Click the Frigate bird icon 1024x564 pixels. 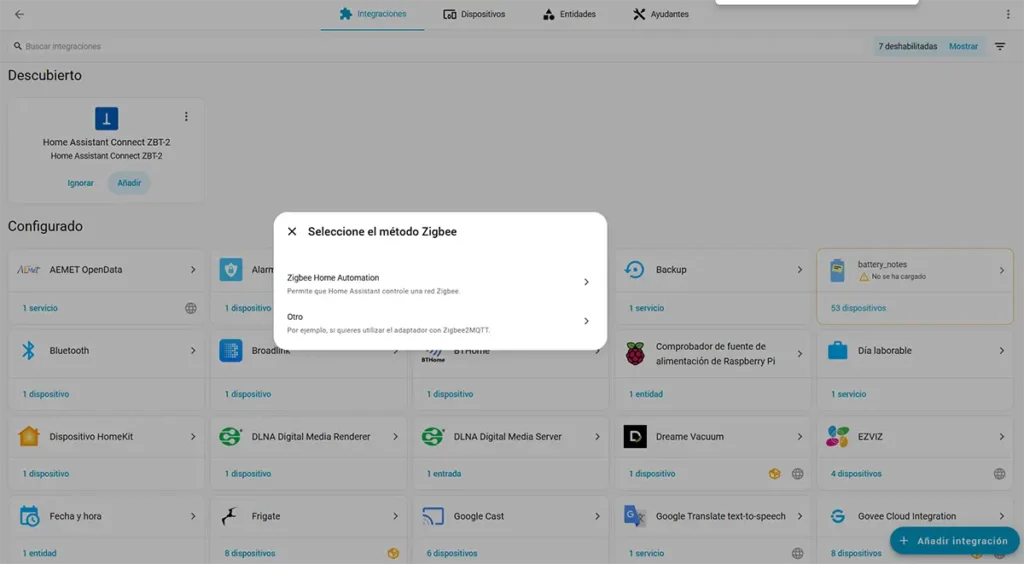click(x=231, y=516)
